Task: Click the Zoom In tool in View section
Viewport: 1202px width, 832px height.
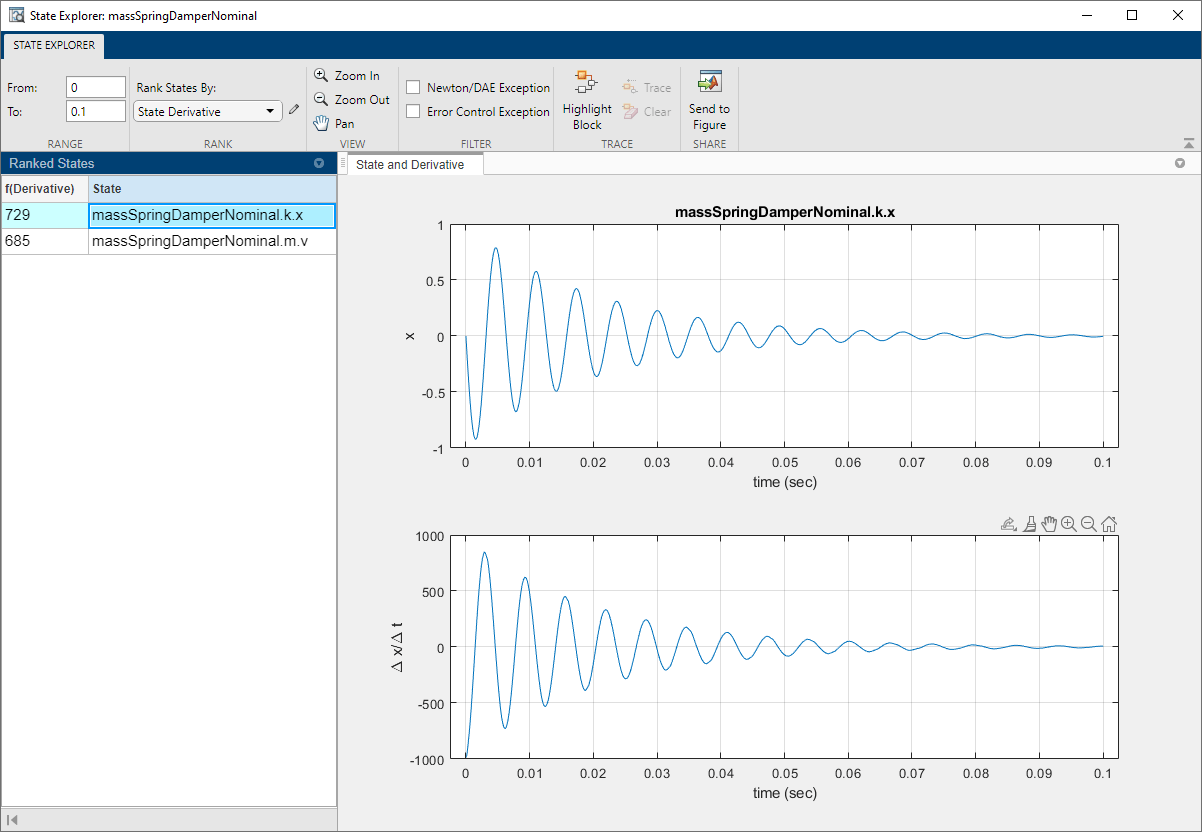Action: tap(347, 76)
